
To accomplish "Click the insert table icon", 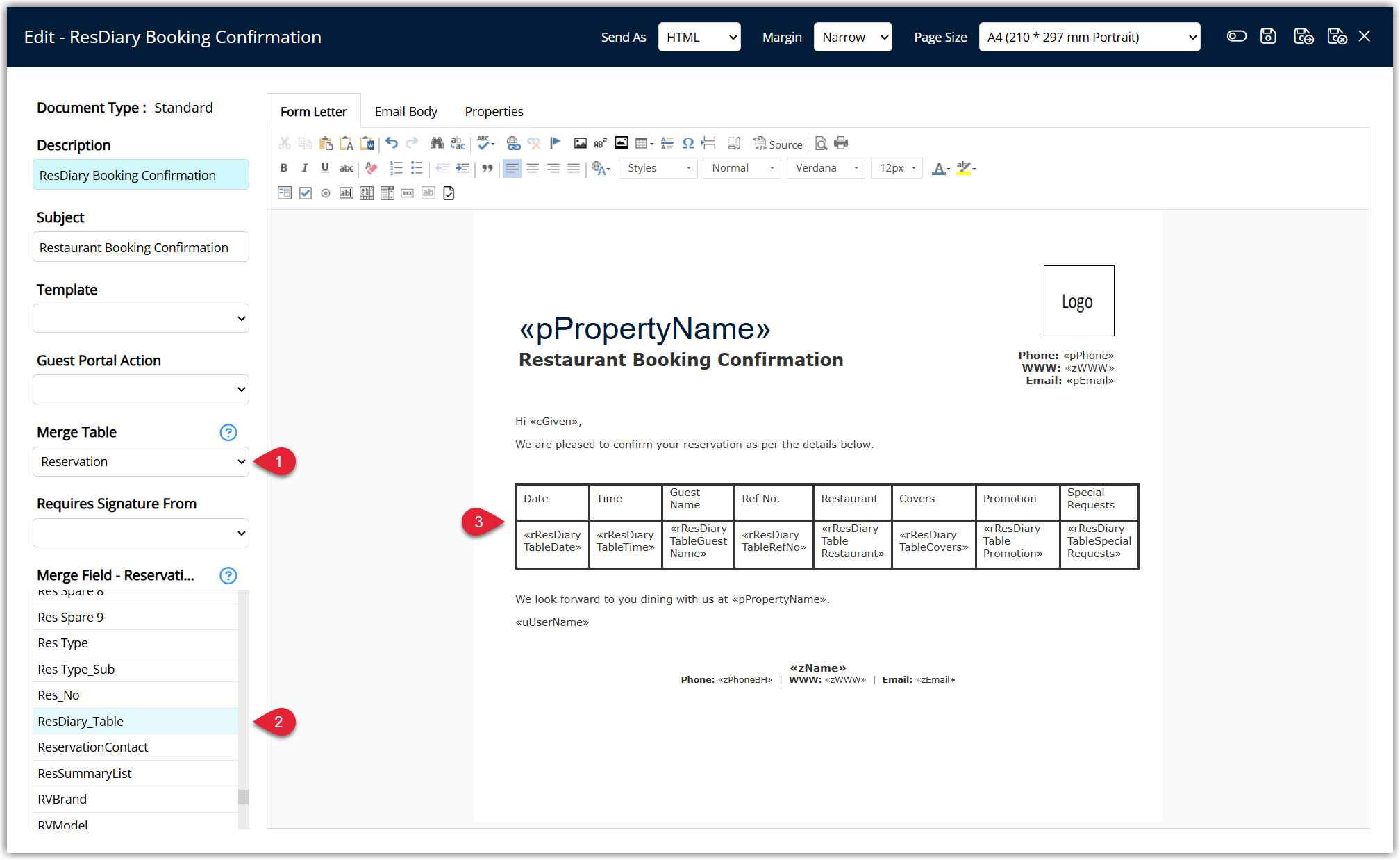I will (644, 143).
